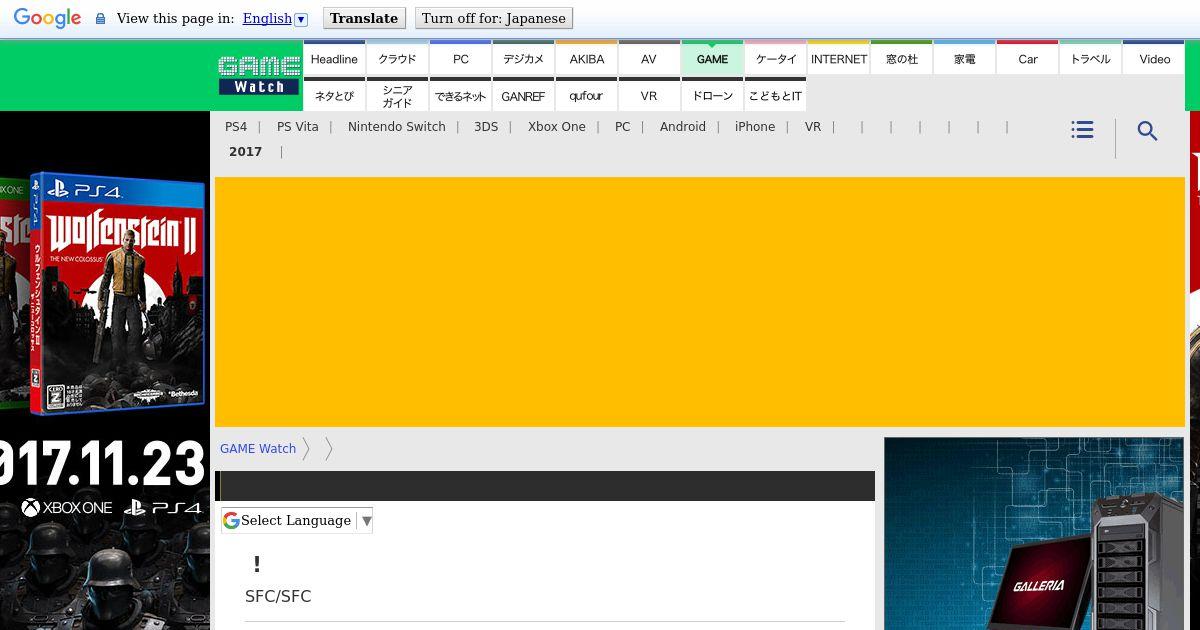Go to Xbox One category link

tap(557, 127)
